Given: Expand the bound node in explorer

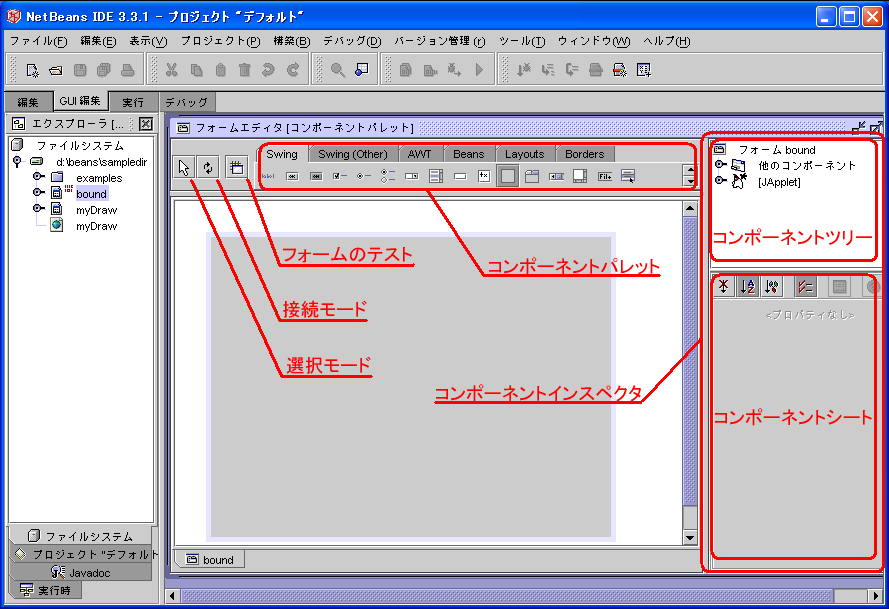Looking at the screenshot, I should point(38,193).
